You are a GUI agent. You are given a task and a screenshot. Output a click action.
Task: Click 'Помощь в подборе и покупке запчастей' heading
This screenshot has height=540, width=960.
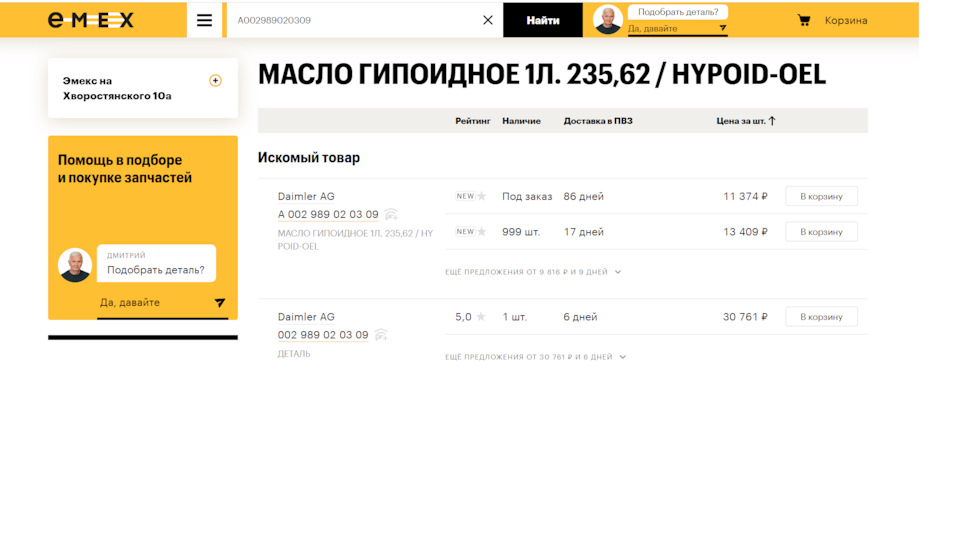[125, 169]
